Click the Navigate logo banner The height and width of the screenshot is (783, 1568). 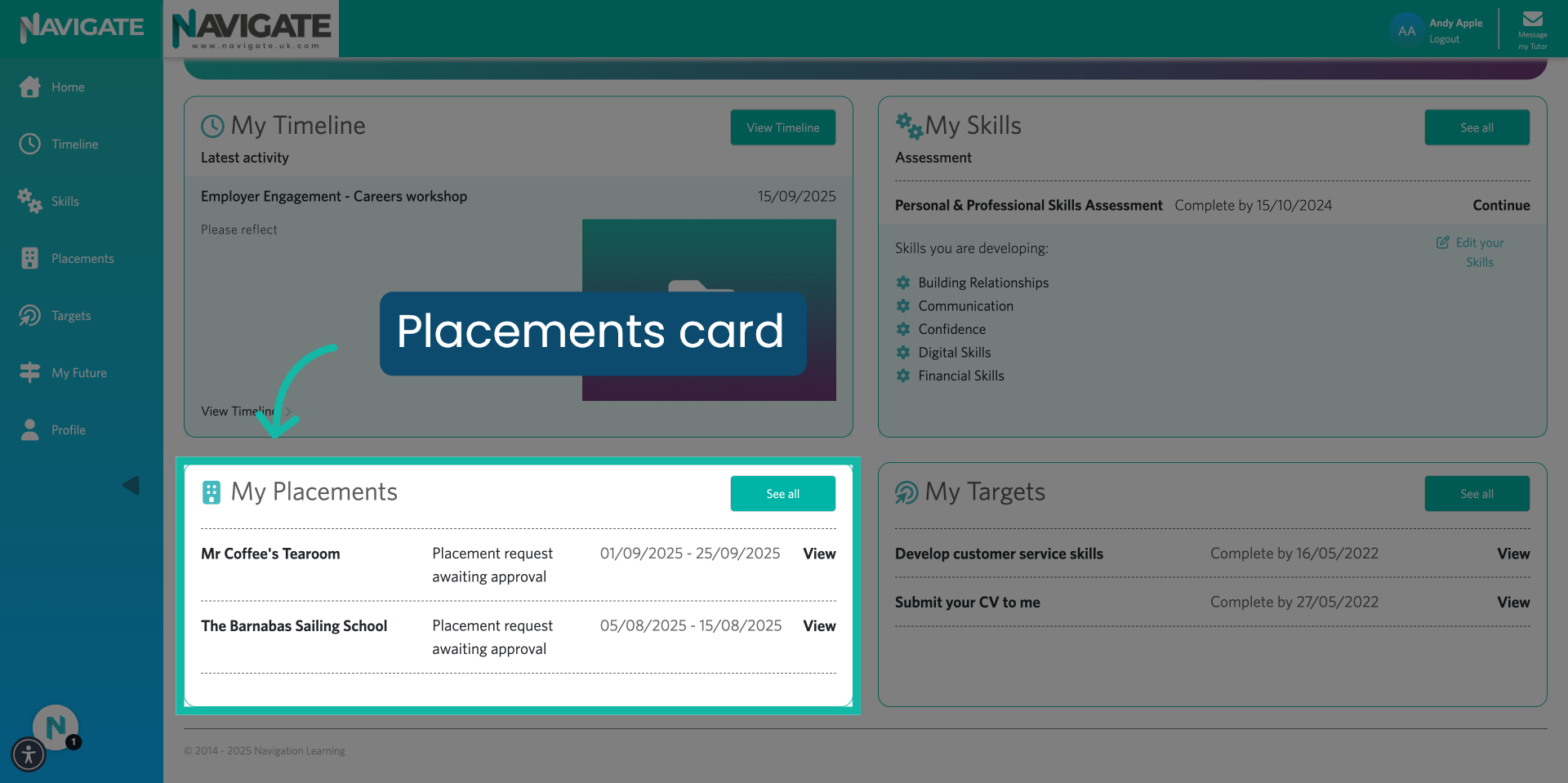[252, 29]
